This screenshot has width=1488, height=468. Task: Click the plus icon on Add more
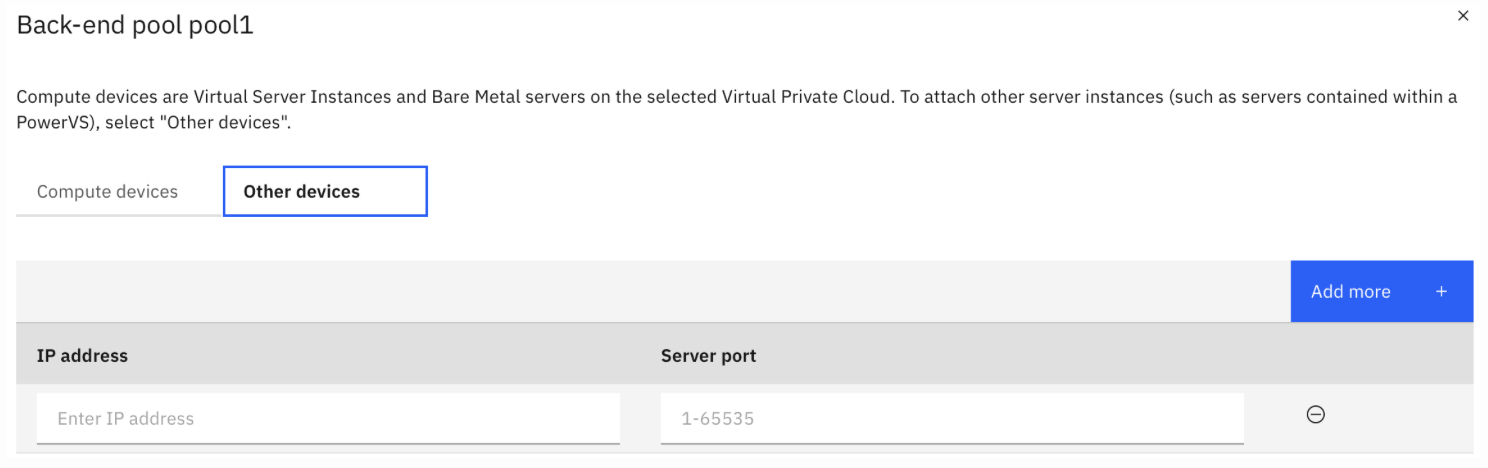(1441, 292)
